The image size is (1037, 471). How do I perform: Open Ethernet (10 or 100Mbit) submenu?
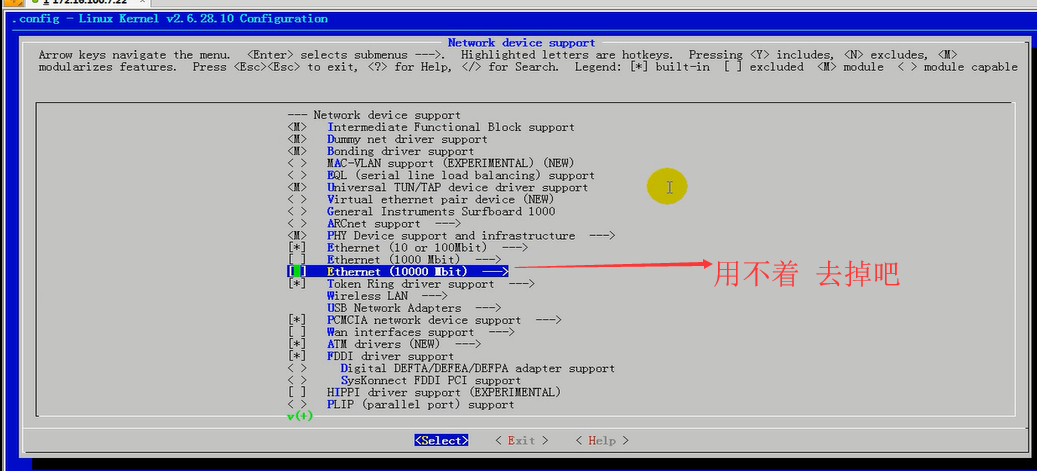click(x=427, y=247)
